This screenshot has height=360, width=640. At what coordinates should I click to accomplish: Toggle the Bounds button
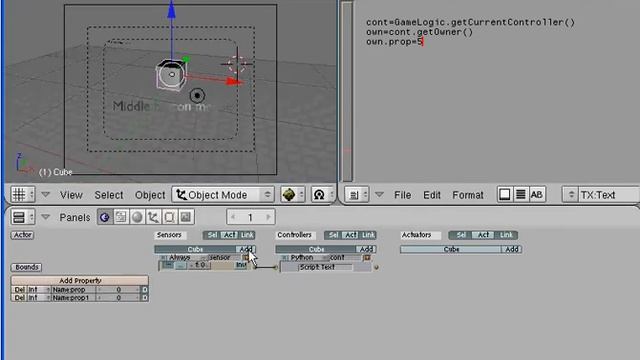(27, 267)
